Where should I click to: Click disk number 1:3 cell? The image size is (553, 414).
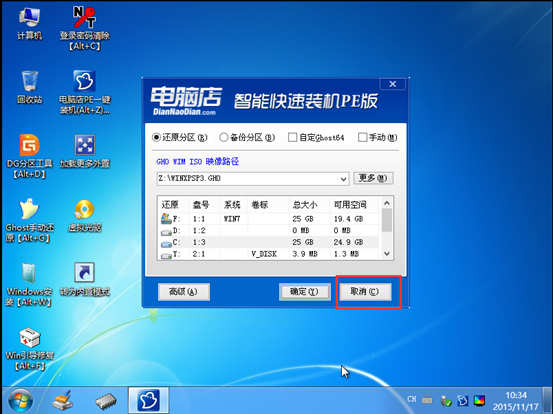pos(199,242)
